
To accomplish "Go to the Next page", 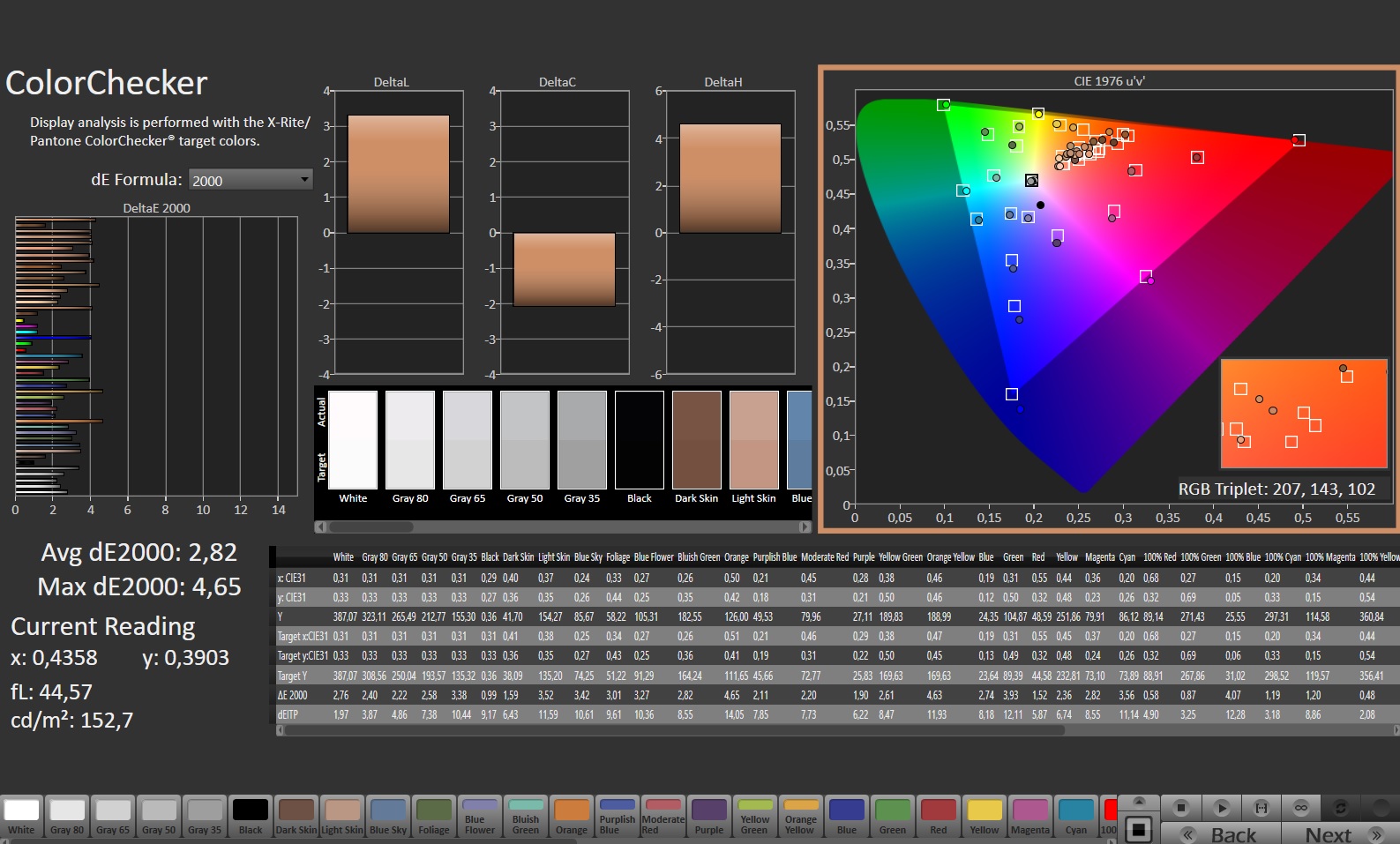I will tap(1339, 834).
